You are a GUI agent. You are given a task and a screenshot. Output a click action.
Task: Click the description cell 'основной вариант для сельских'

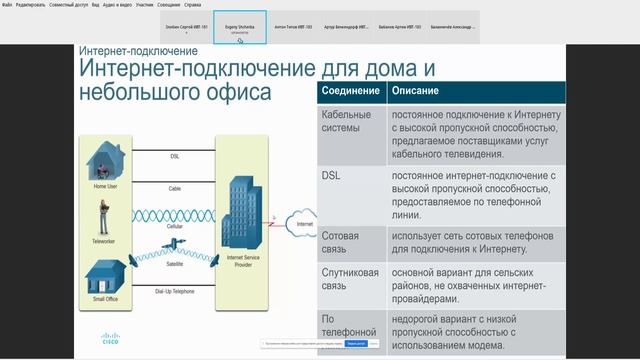click(x=476, y=286)
